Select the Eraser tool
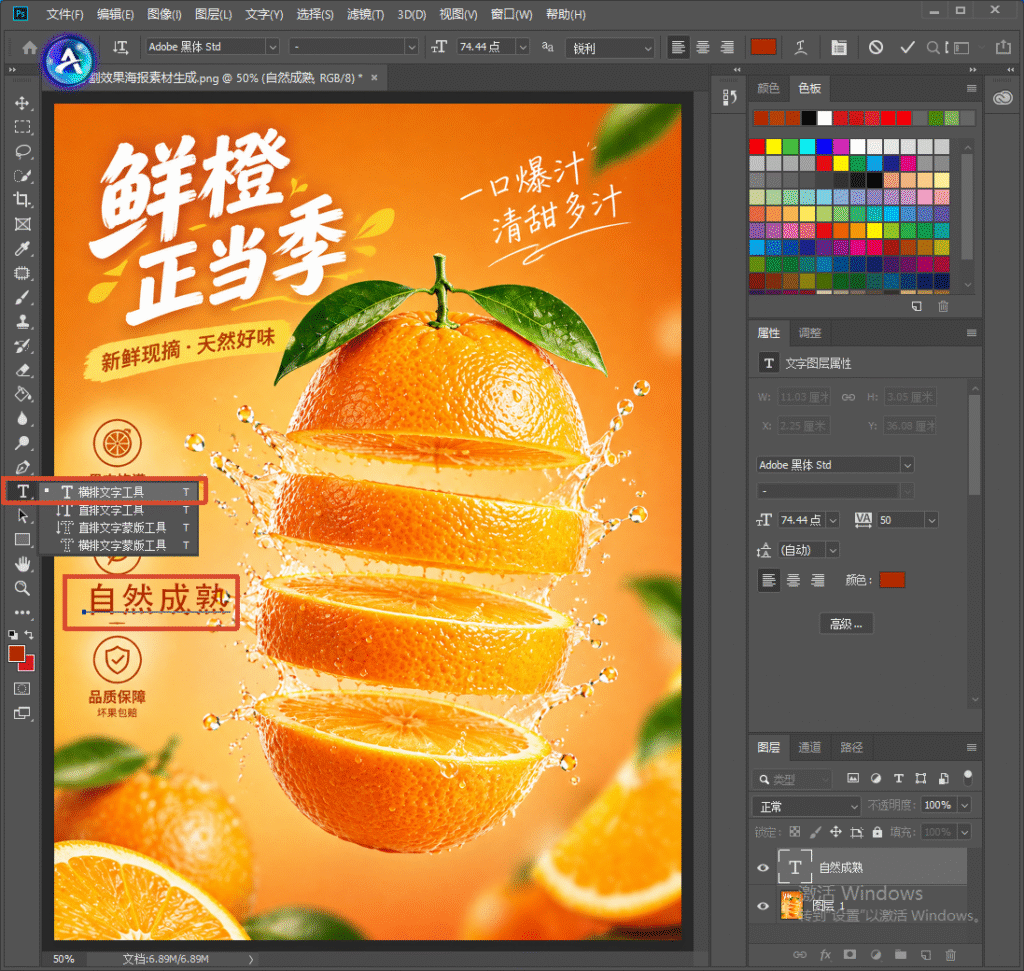1024x971 pixels. pos(22,370)
